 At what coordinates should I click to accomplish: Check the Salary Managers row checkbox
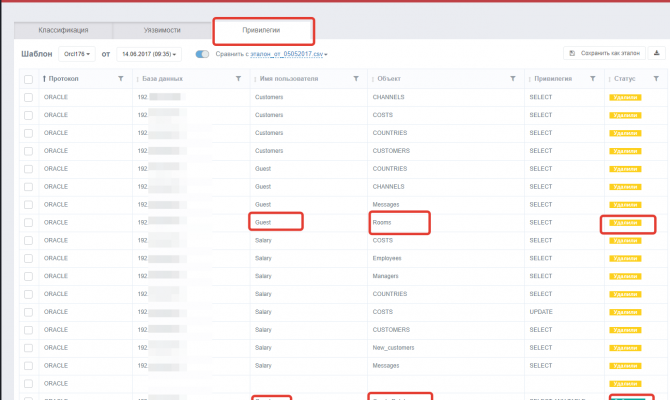(29, 276)
